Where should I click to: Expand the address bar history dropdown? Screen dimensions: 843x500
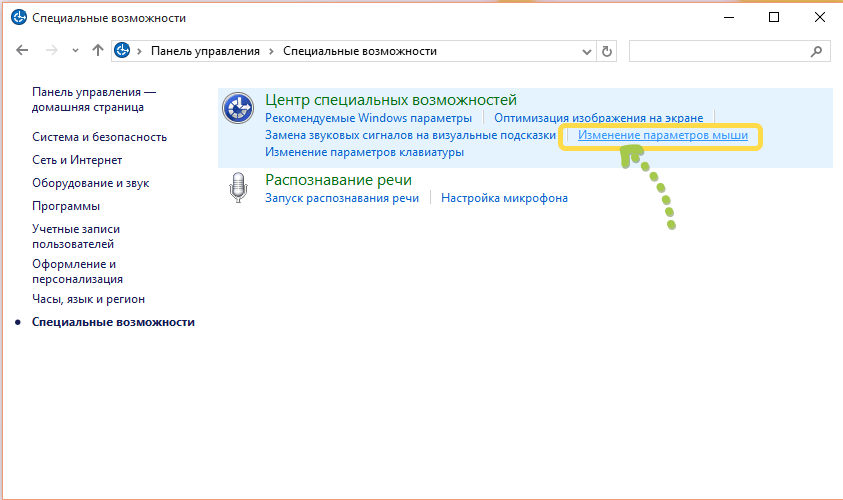pos(587,51)
